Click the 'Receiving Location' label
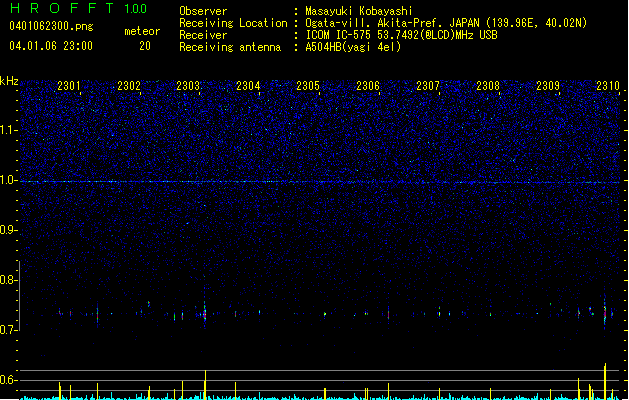 pos(233,23)
